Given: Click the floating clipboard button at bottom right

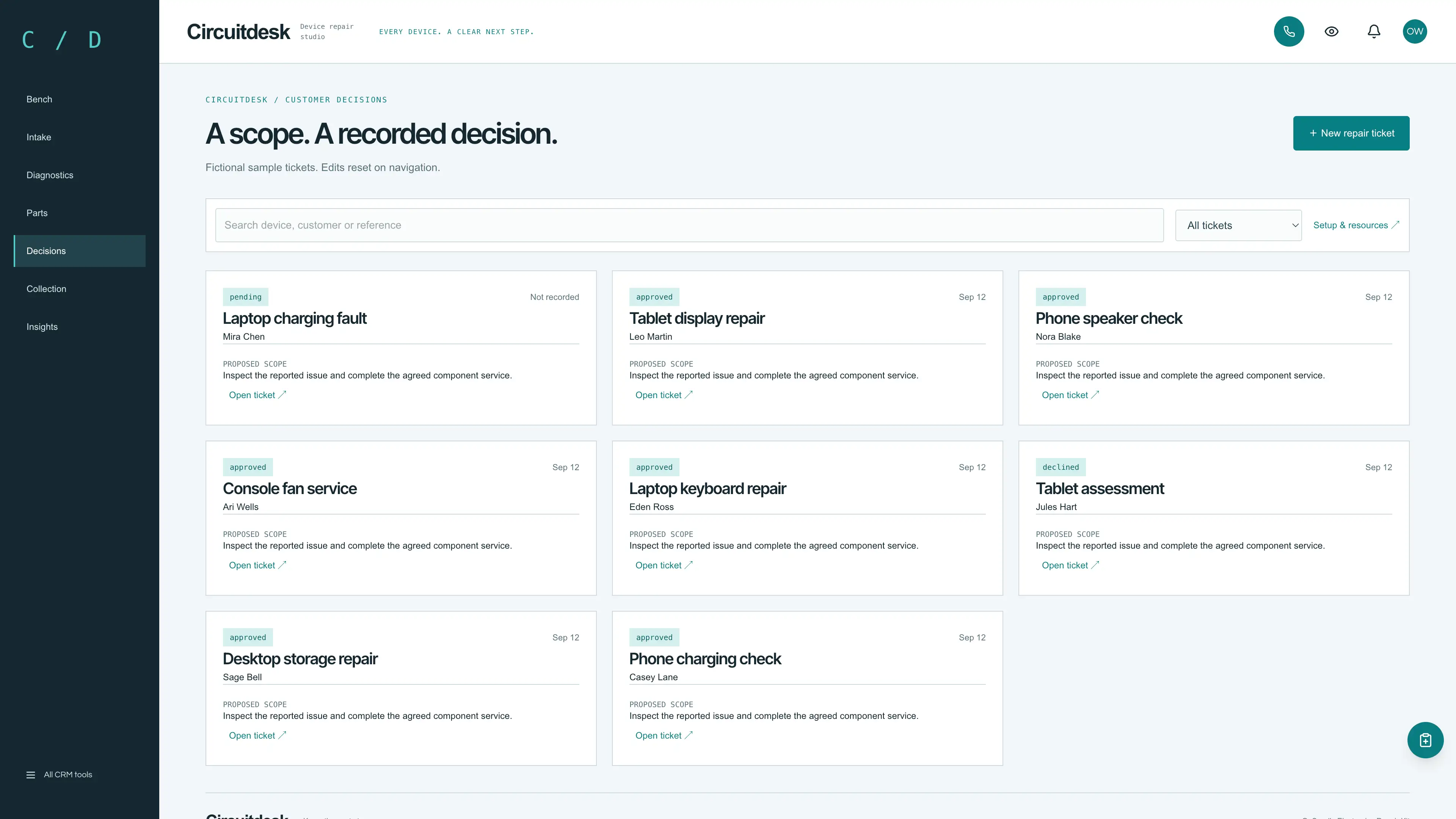Looking at the screenshot, I should coord(1425,740).
